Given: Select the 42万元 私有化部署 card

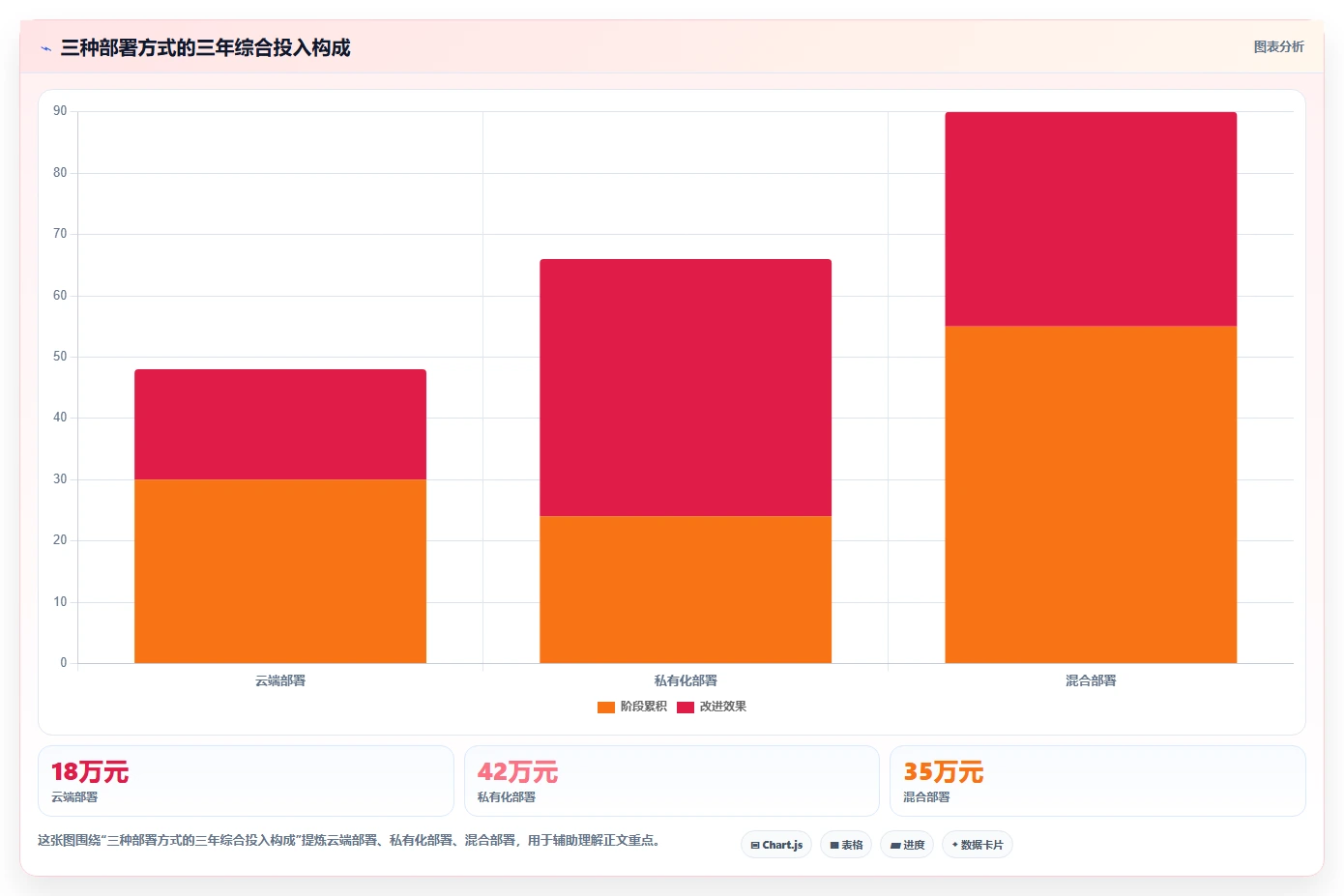Looking at the screenshot, I should pyautogui.click(x=672, y=781).
